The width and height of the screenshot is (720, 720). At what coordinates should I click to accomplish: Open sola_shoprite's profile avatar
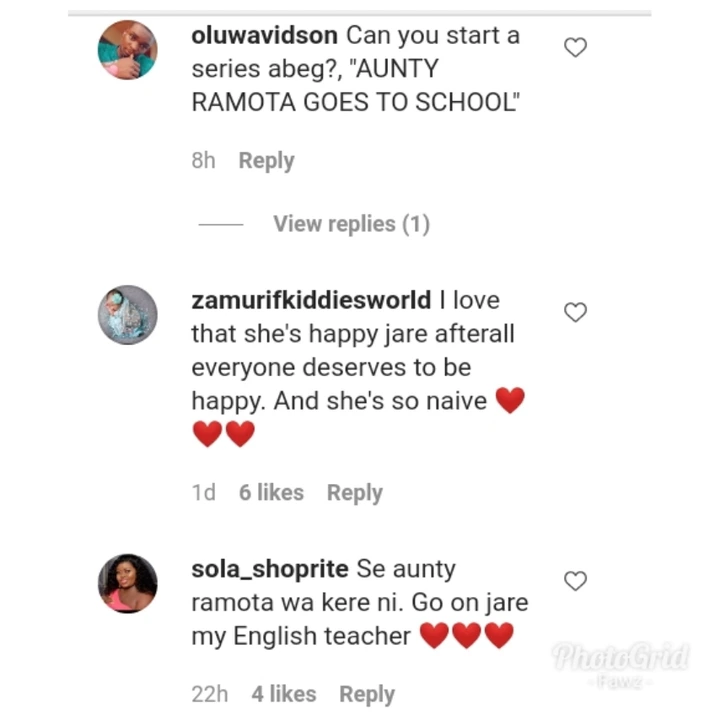(x=128, y=583)
